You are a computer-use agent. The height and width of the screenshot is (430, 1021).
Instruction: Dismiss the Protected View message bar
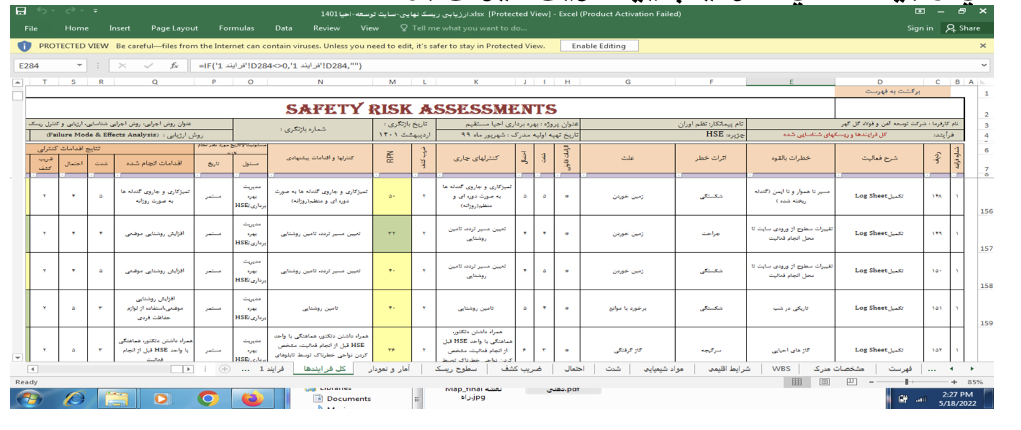pyautogui.click(x=983, y=46)
